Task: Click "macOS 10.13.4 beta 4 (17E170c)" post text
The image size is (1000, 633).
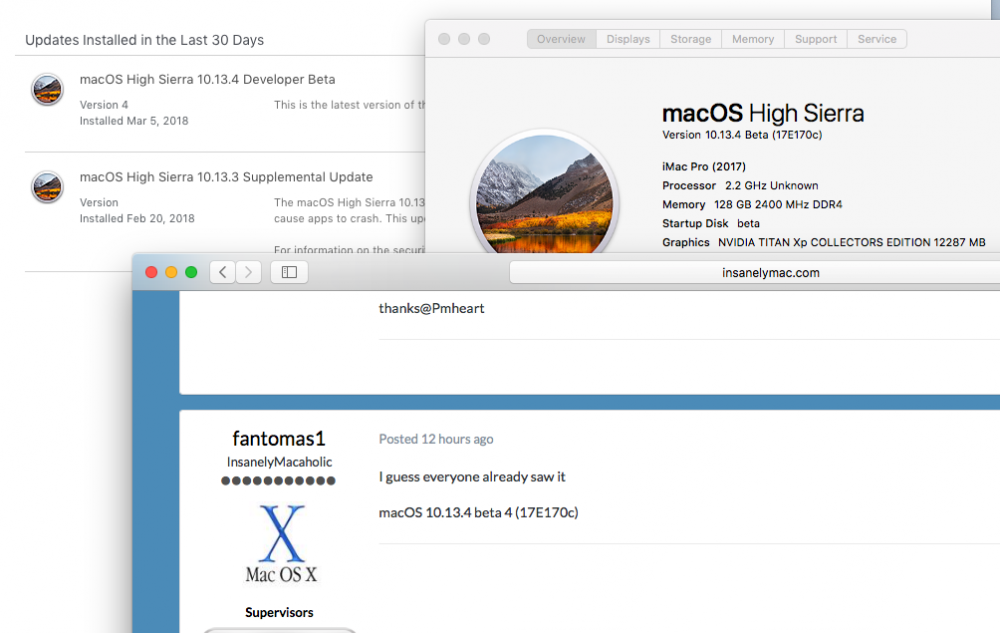Action: (x=478, y=513)
